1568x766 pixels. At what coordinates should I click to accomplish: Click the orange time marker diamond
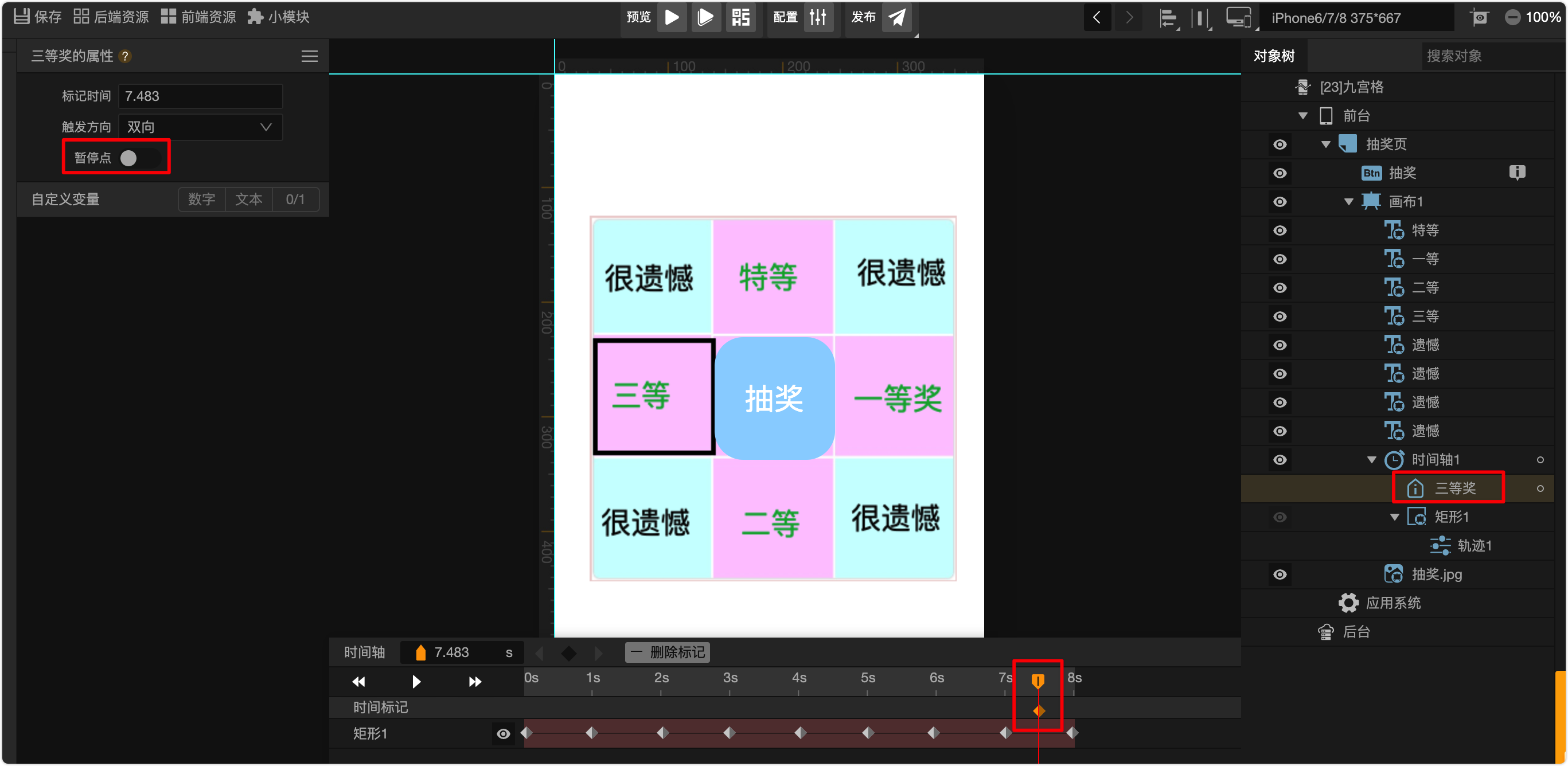click(x=1039, y=710)
